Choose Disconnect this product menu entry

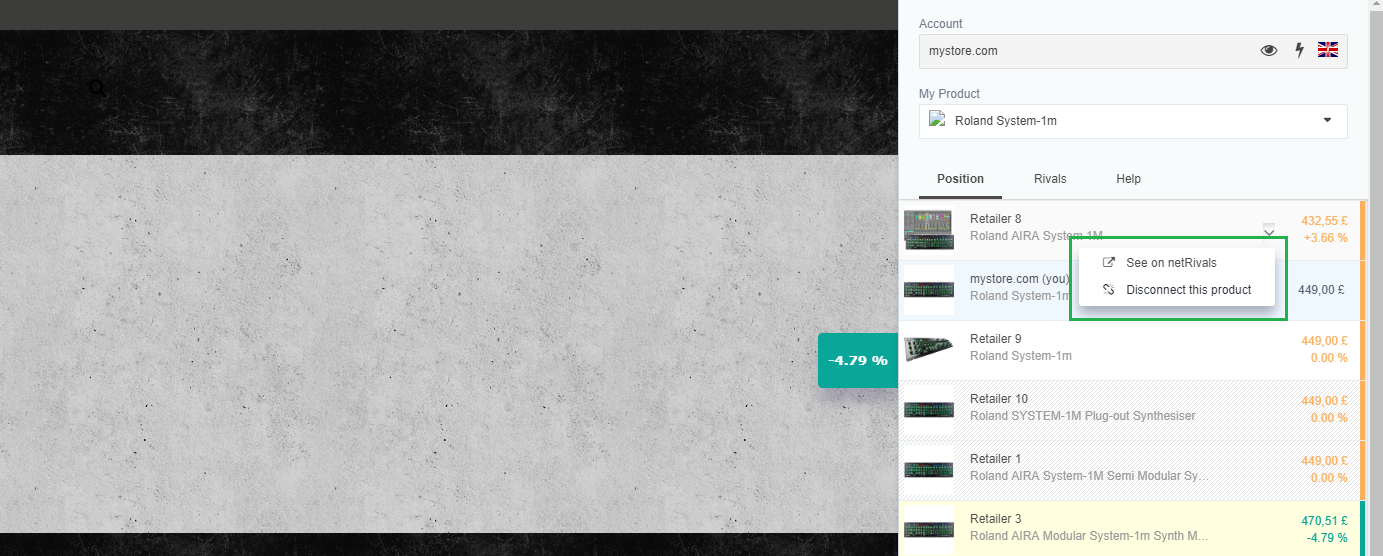tap(1189, 290)
